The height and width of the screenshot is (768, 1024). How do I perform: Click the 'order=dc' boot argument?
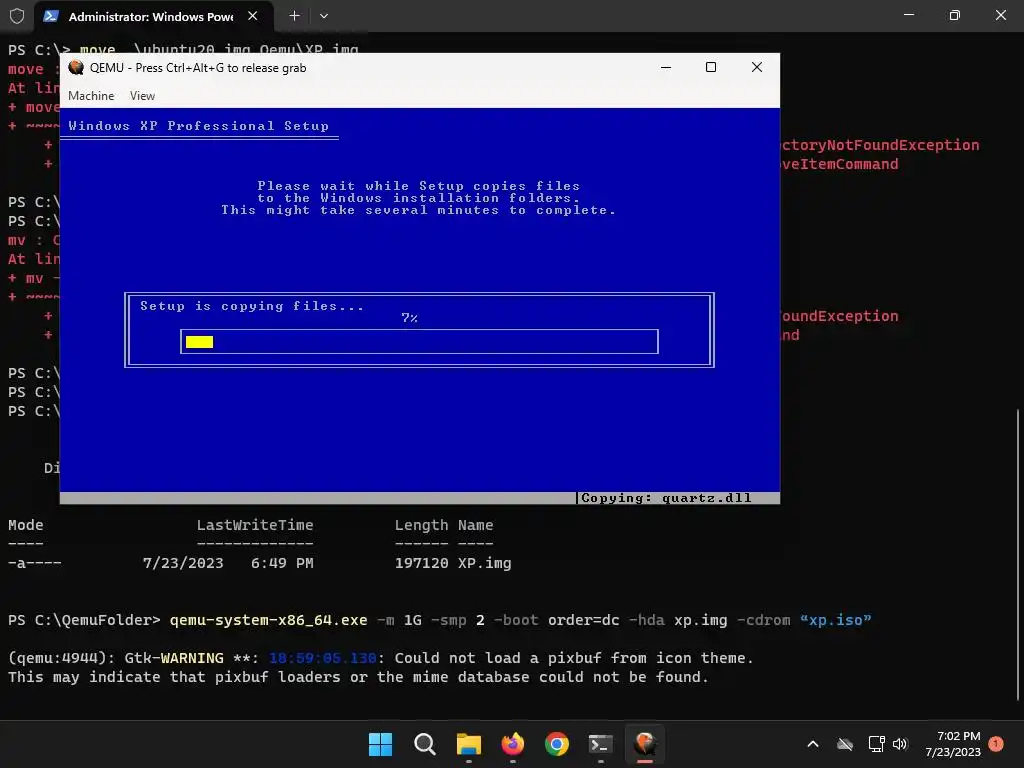pos(583,620)
